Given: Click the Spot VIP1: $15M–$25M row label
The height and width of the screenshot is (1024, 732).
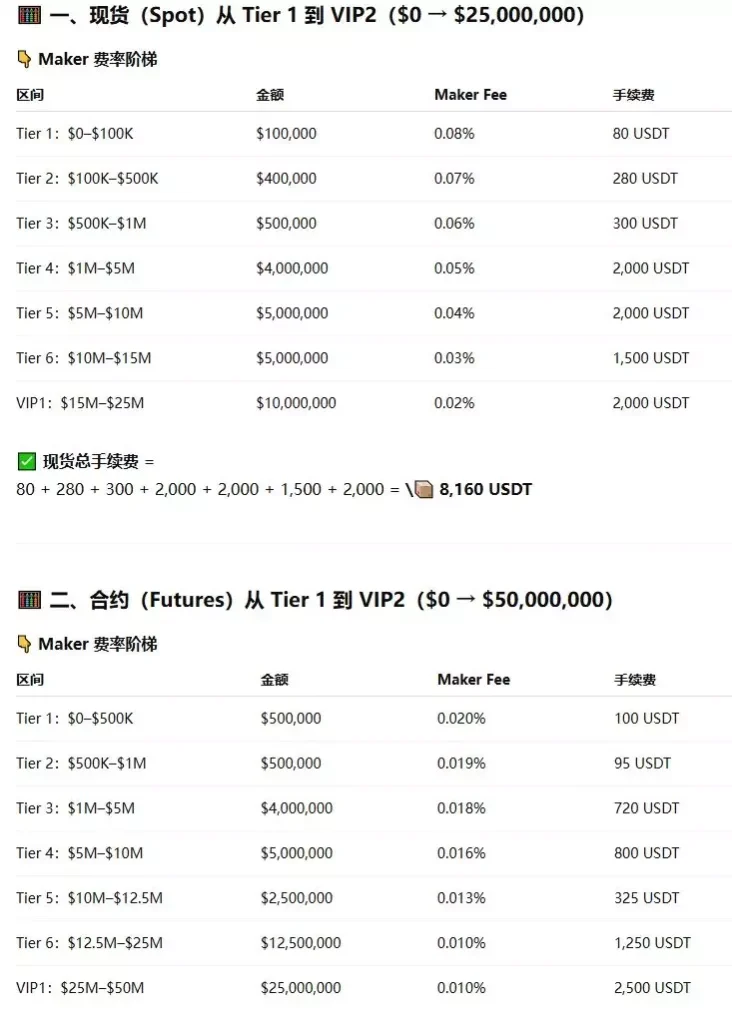Looking at the screenshot, I should coord(80,403).
